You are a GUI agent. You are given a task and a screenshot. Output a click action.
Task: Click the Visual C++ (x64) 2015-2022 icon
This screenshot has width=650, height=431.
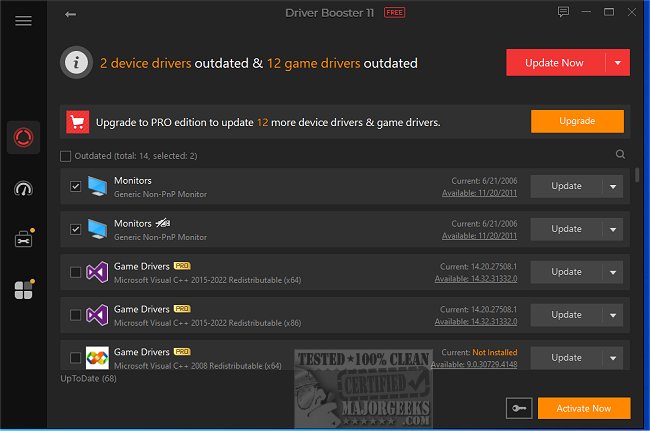click(x=97, y=272)
